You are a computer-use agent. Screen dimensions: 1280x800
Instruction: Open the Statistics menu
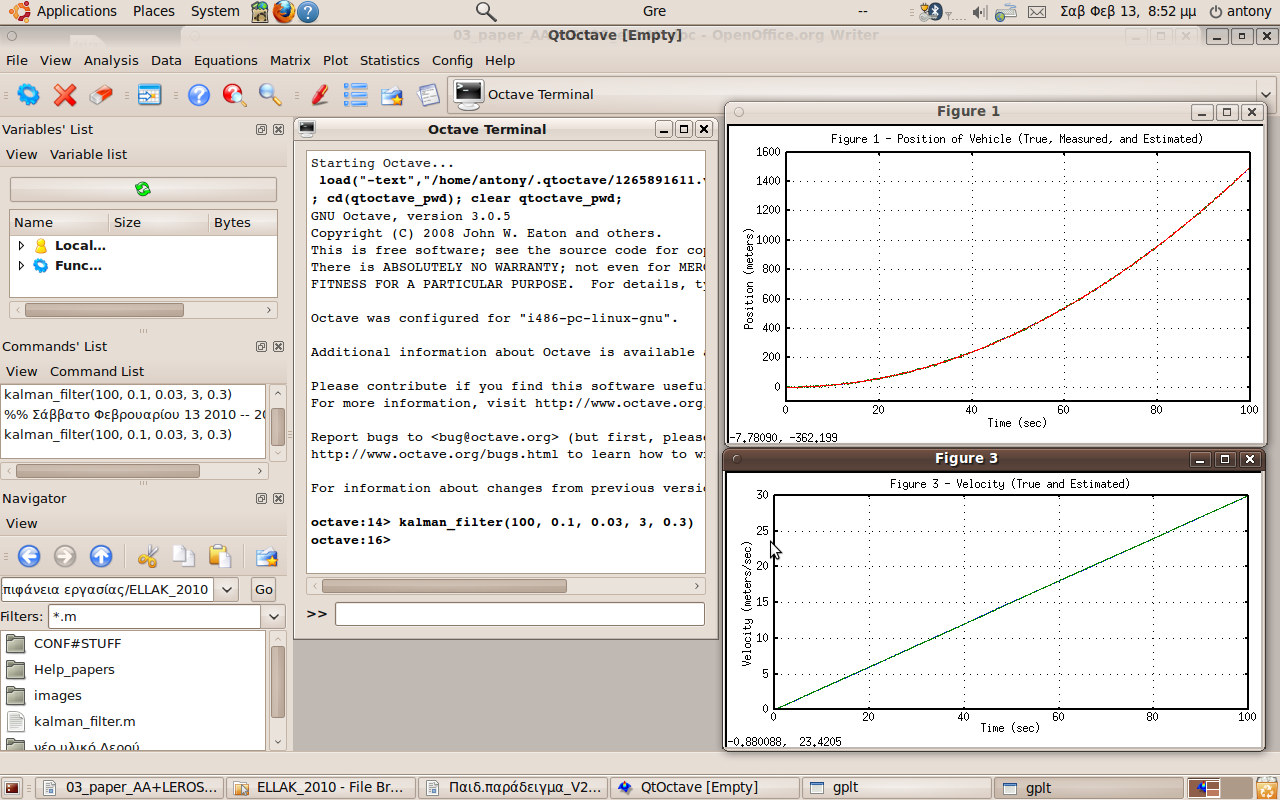point(390,60)
